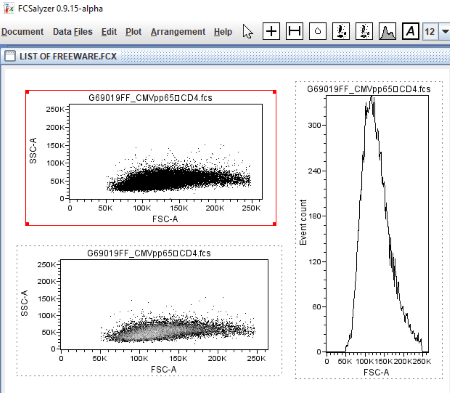Viewport: 450px width, 393px height.
Task: Open the Plot menu
Action: click(x=133, y=32)
